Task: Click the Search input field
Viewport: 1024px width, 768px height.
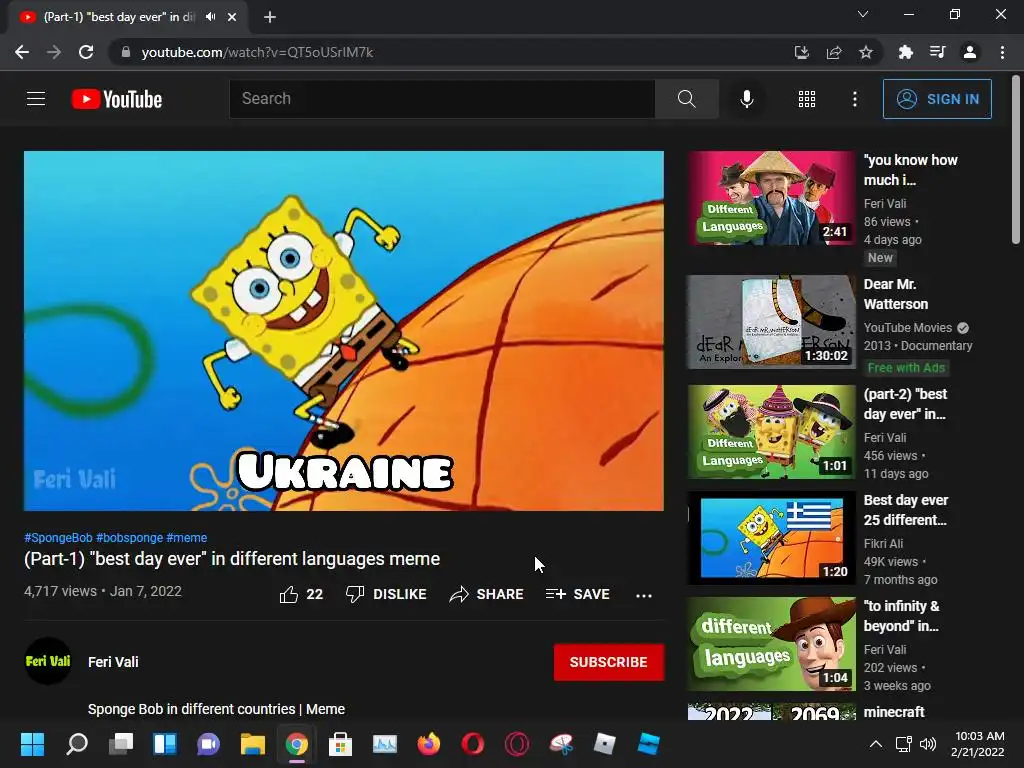Action: [x=442, y=99]
